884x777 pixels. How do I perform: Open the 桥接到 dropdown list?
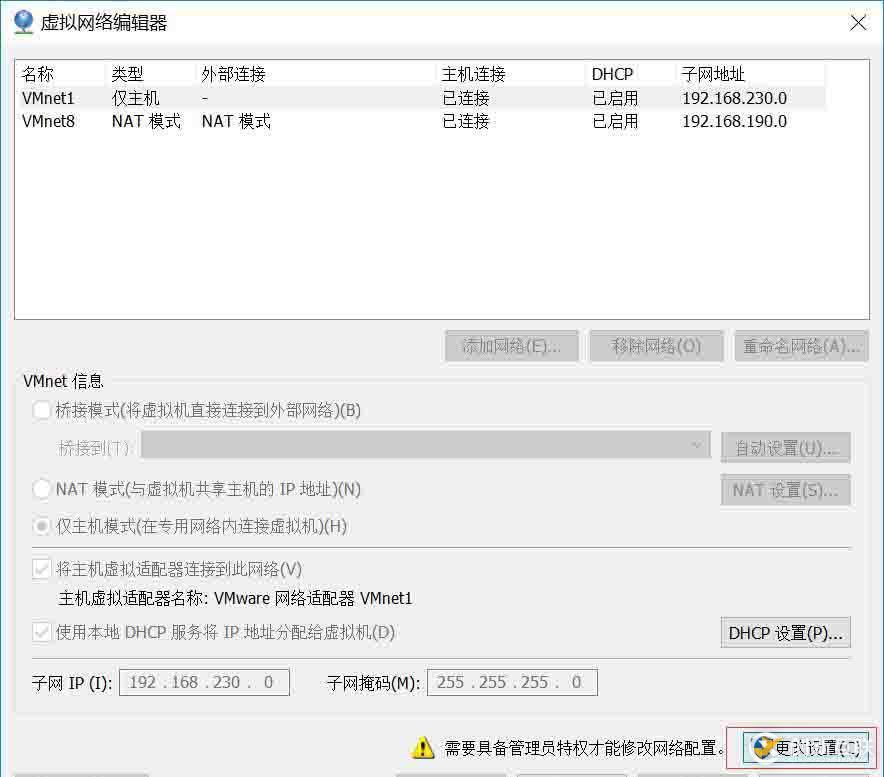tap(695, 446)
